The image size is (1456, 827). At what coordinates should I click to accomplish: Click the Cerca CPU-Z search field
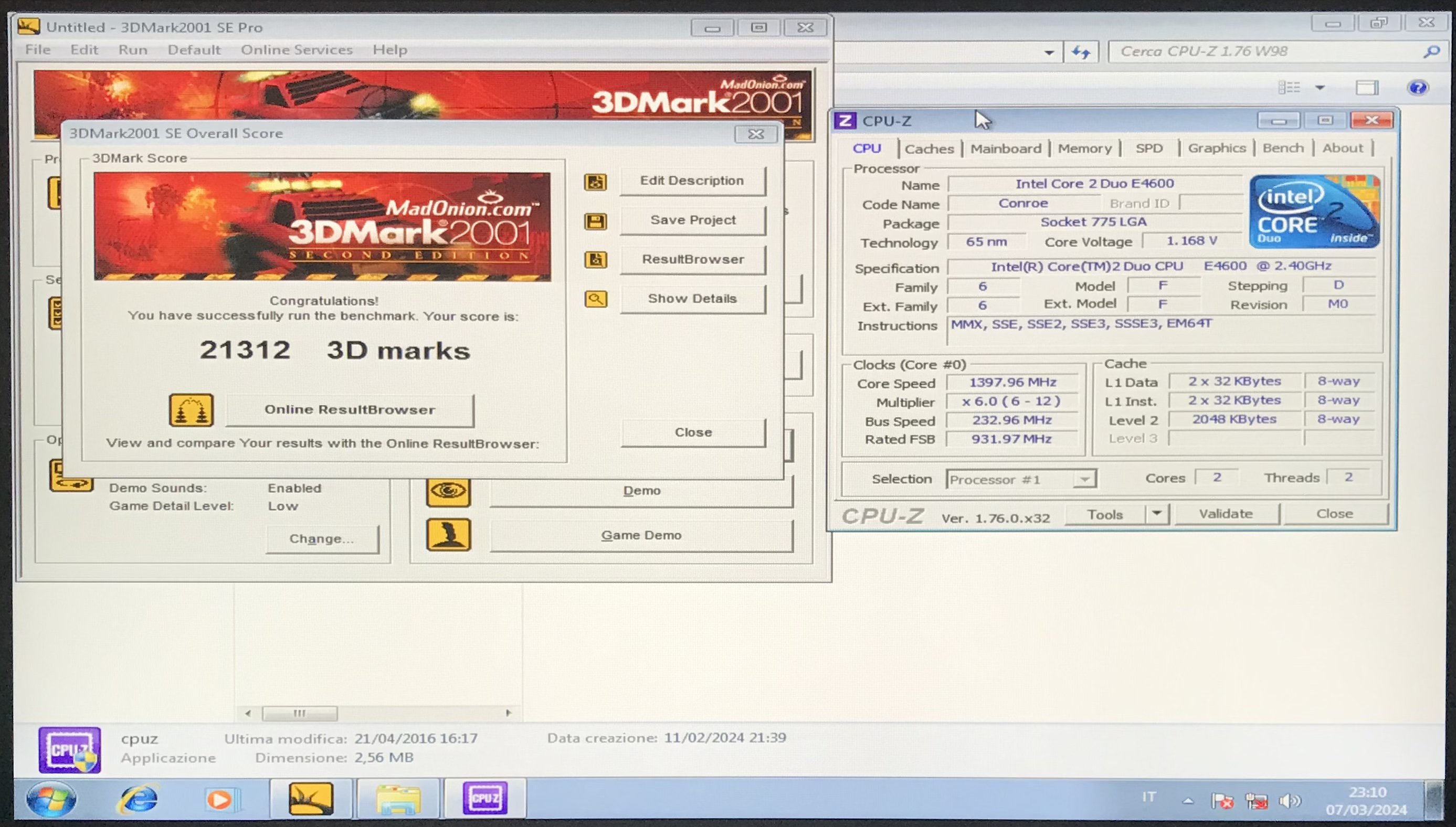[x=1267, y=51]
